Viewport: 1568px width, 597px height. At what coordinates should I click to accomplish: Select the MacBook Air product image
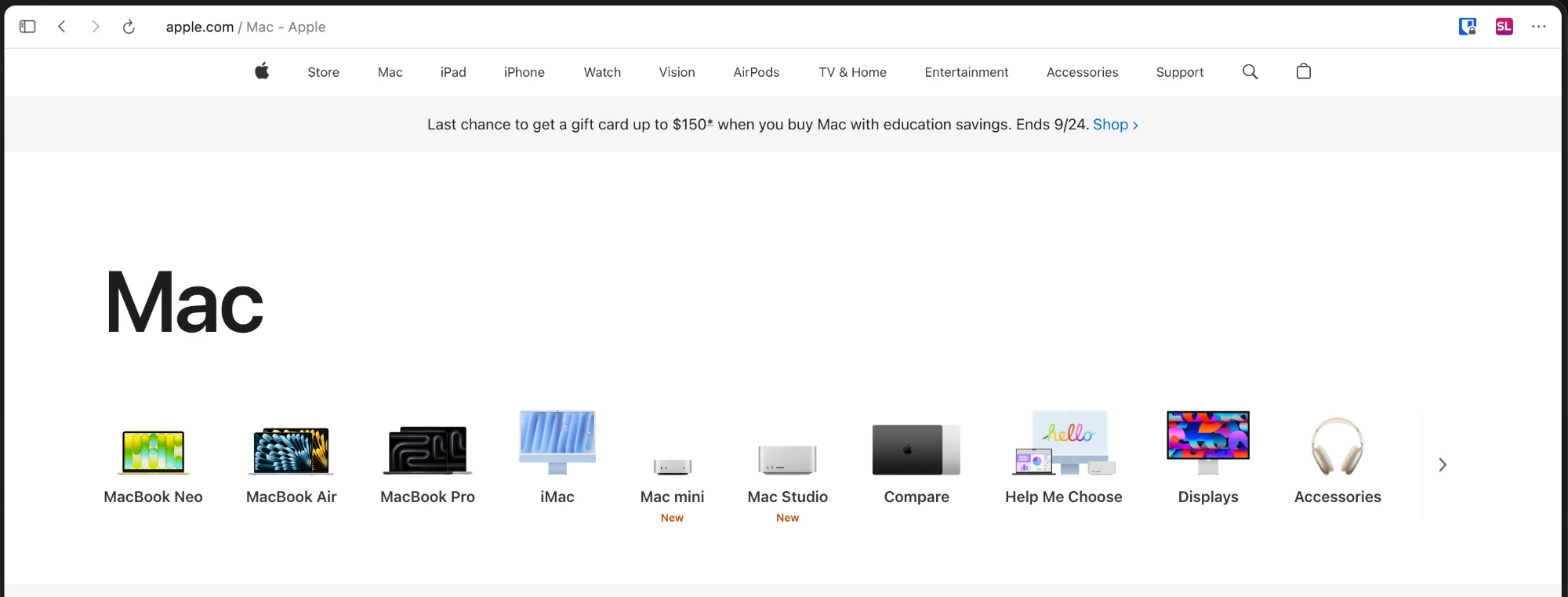[x=292, y=451]
